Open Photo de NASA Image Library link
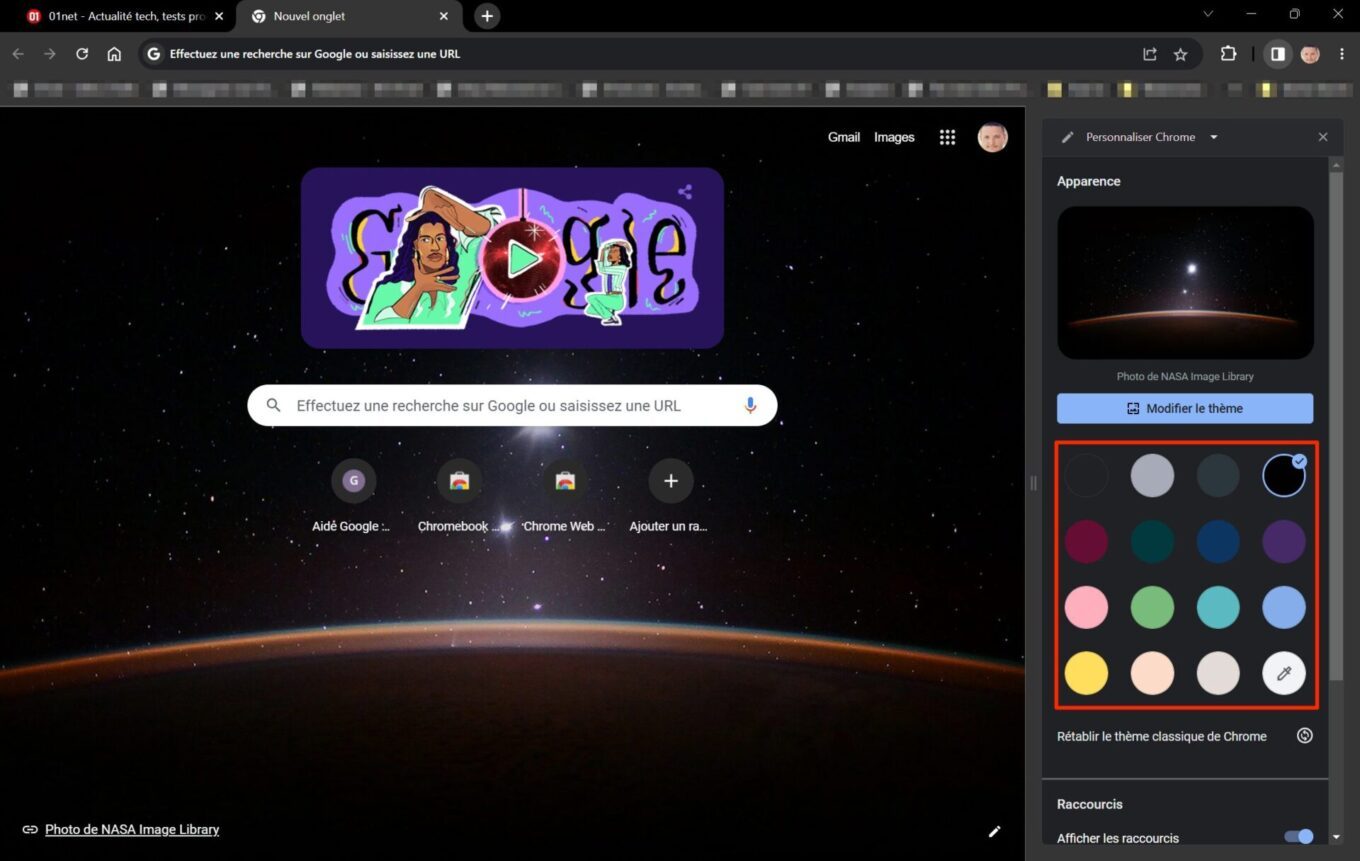Viewport: 1360px width, 861px height. click(x=132, y=829)
